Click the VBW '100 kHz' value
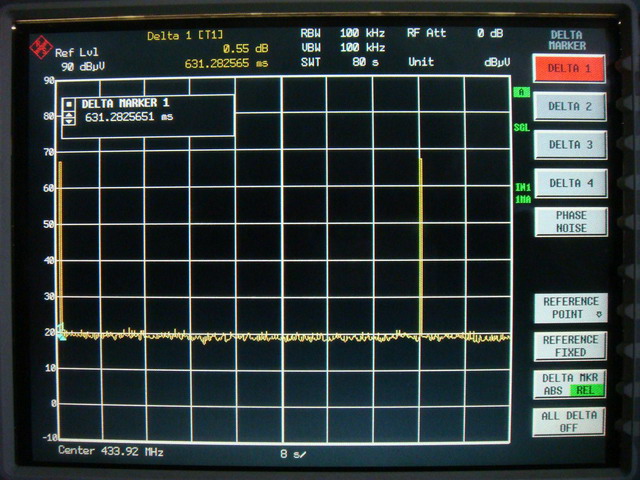Viewport: 640px width, 480px height. click(x=362, y=48)
